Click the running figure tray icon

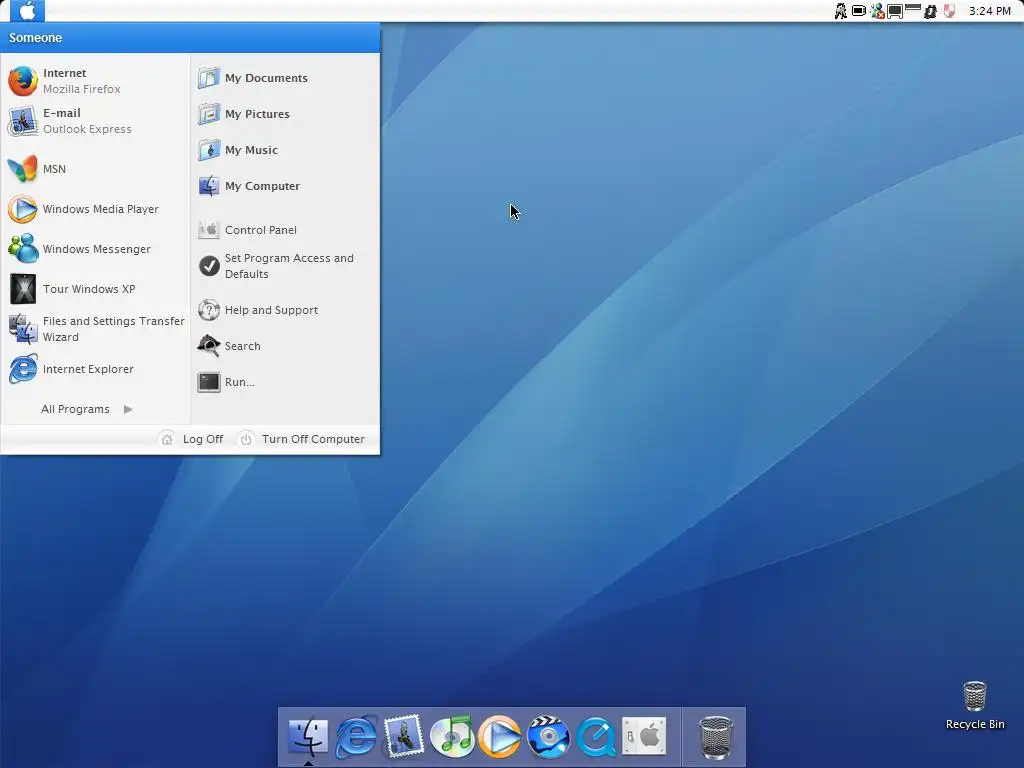tap(841, 10)
